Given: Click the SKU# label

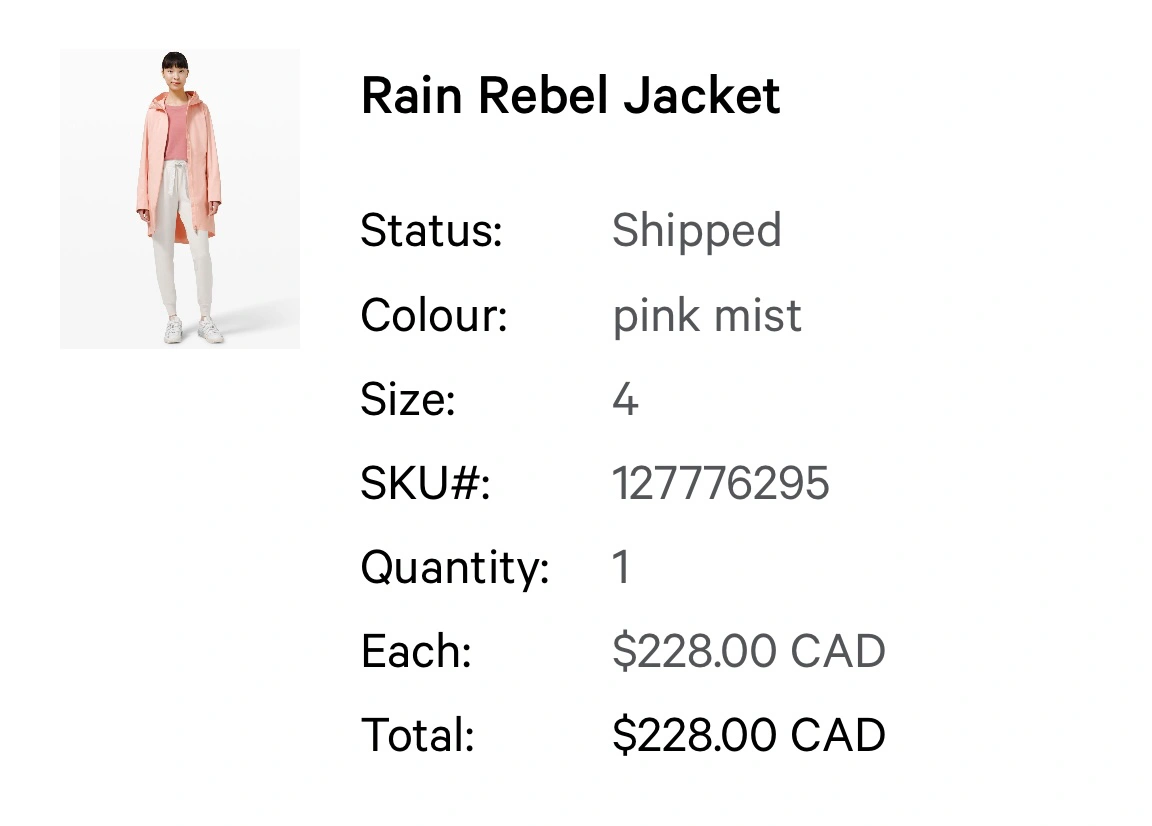Looking at the screenshot, I should point(425,484).
